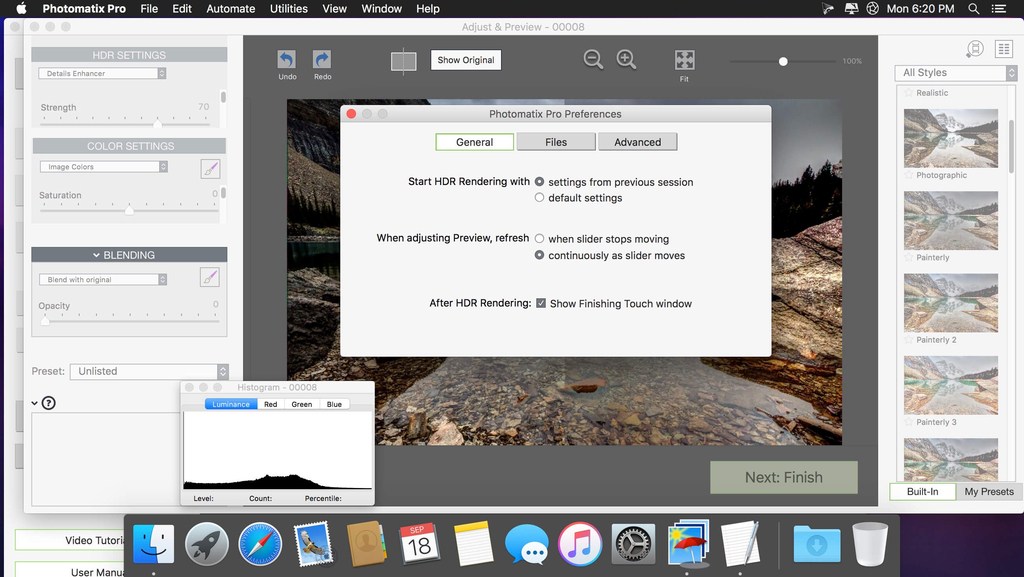
Task: Click the Blending brush icon
Action: 210,277
